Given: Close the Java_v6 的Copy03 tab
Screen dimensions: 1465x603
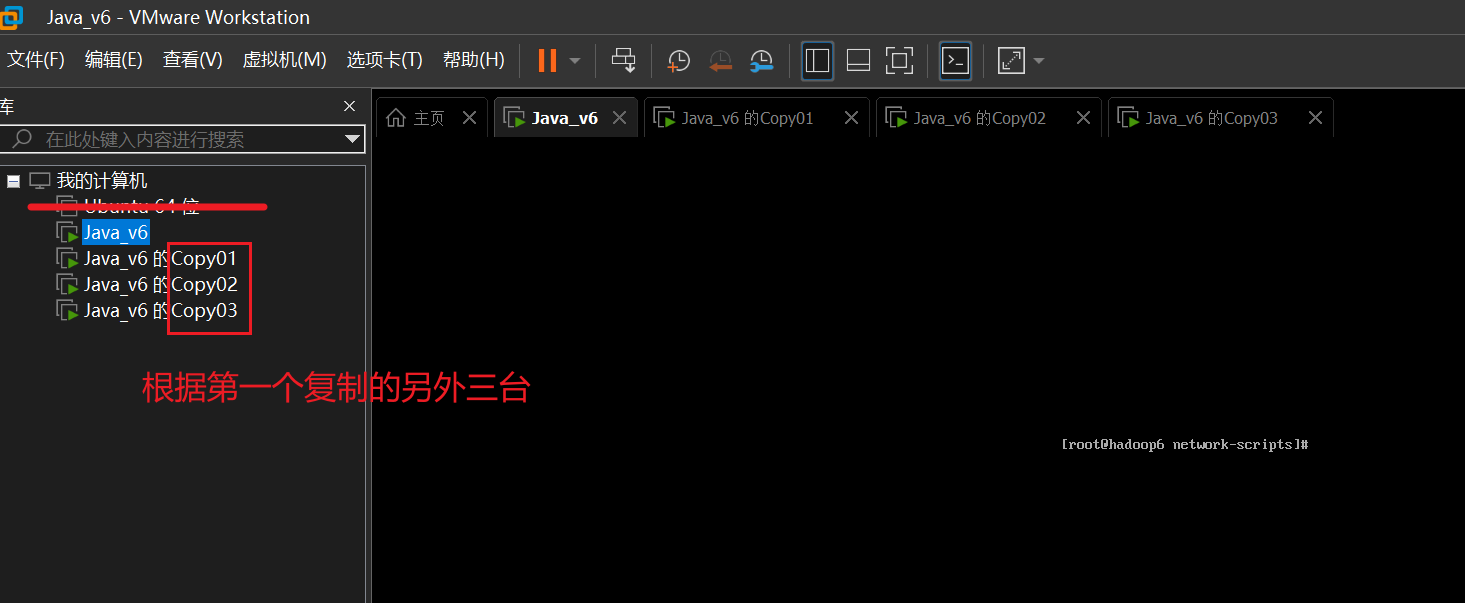Looking at the screenshot, I should pyautogui.click(x=1315, y=118).
